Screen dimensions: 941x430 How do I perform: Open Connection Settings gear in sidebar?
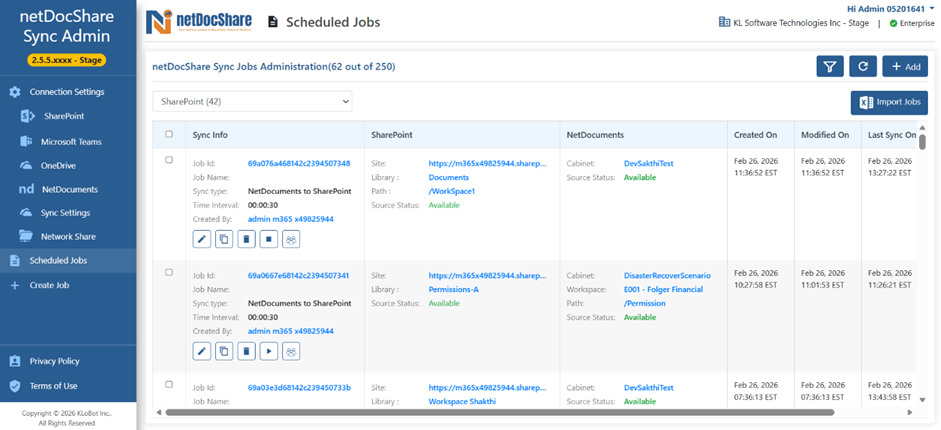[15, 92]
